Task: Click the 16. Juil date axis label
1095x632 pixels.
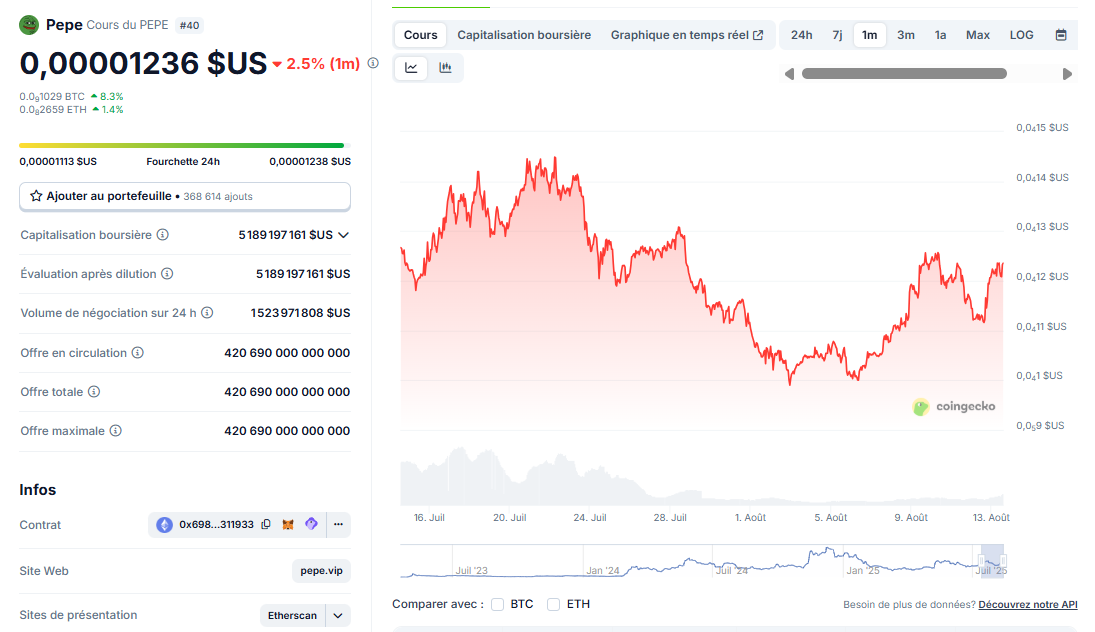Action: (429, 517)
